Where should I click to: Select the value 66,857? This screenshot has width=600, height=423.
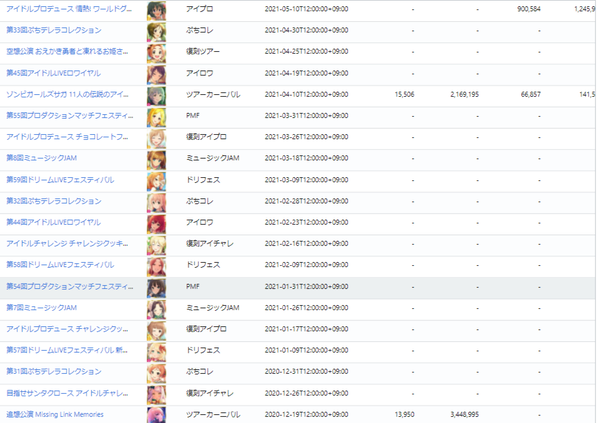(531, 94)
